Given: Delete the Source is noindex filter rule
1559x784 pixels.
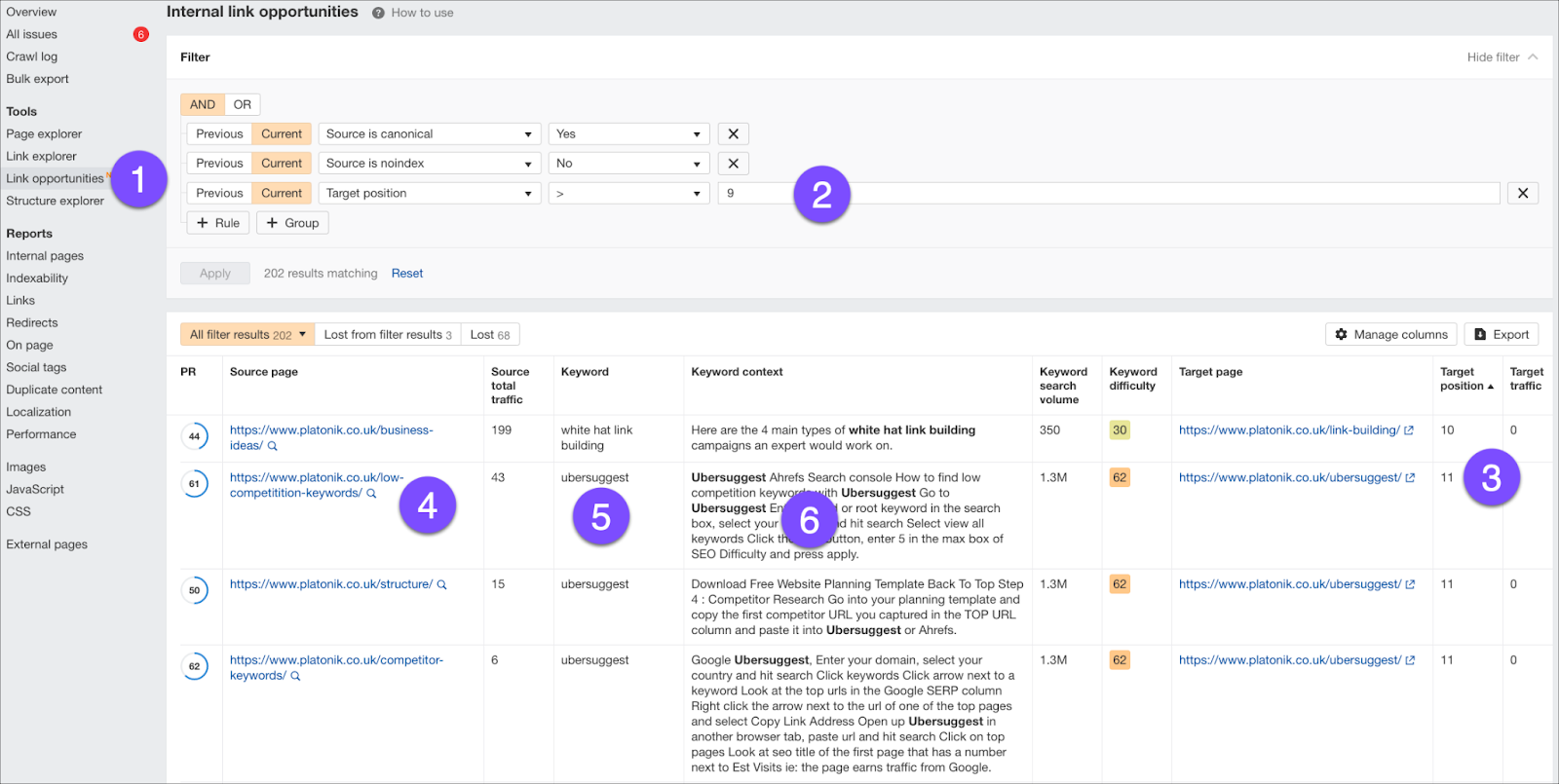Looking at the screenshot, I should click(x=733, y=164).
